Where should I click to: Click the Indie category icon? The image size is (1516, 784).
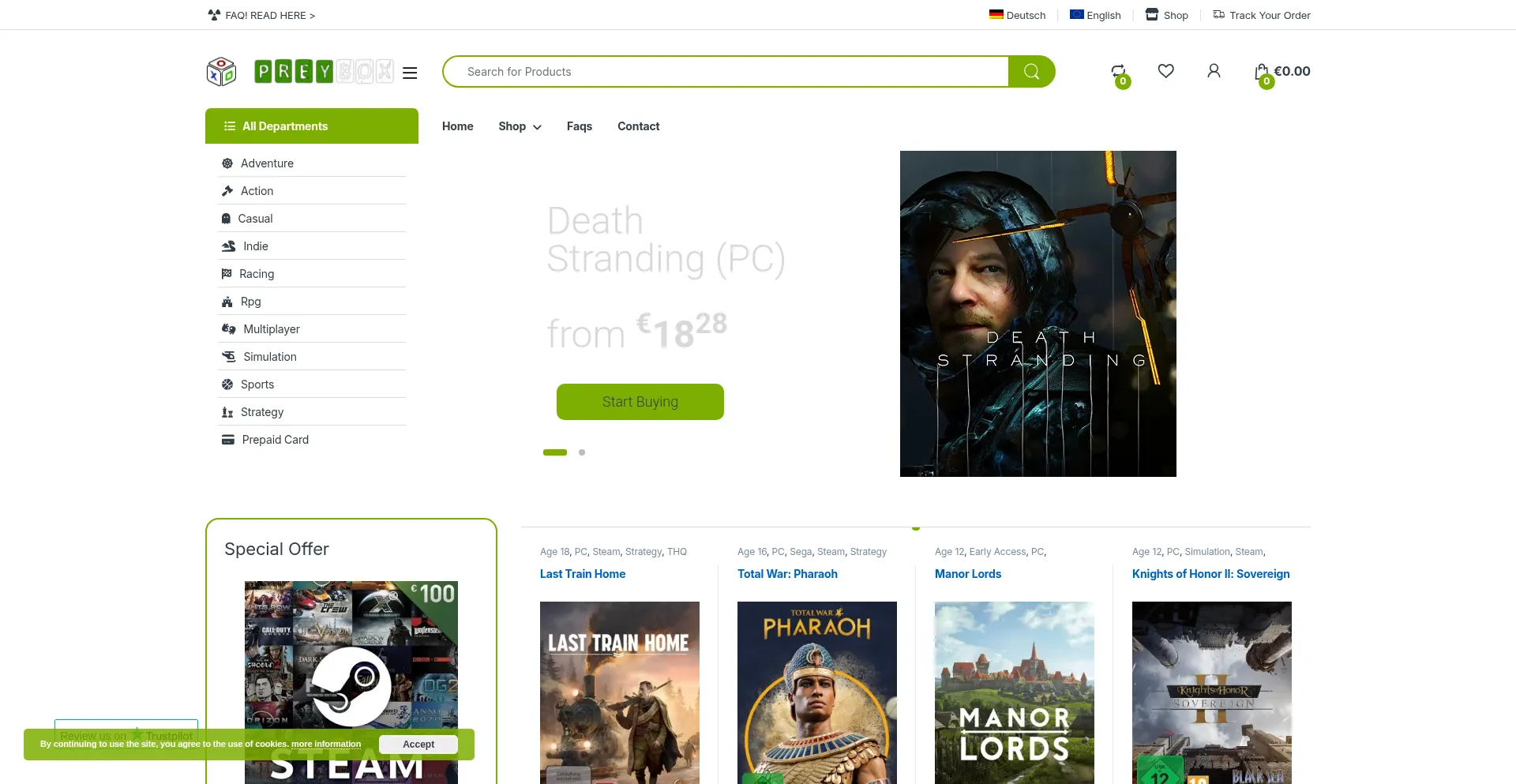[229, 246]
